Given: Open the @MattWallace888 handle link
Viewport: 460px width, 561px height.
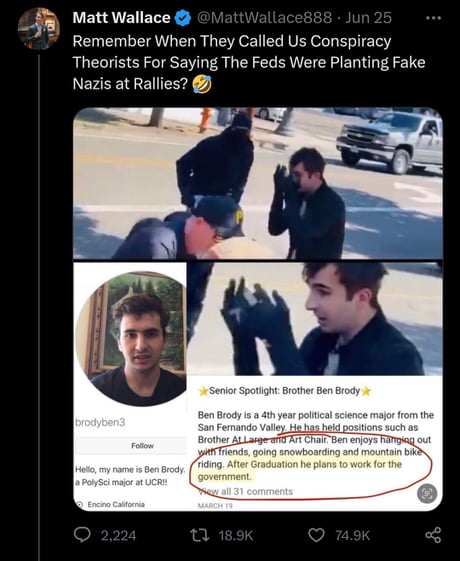Looking at the screenshot, I should coord(264,18).
